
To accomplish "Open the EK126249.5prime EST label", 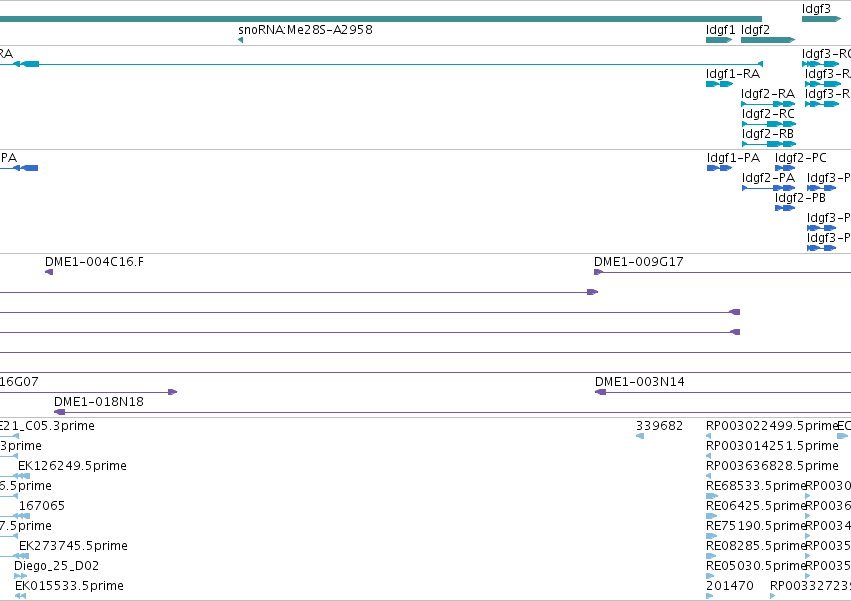I will click(72, 466).
